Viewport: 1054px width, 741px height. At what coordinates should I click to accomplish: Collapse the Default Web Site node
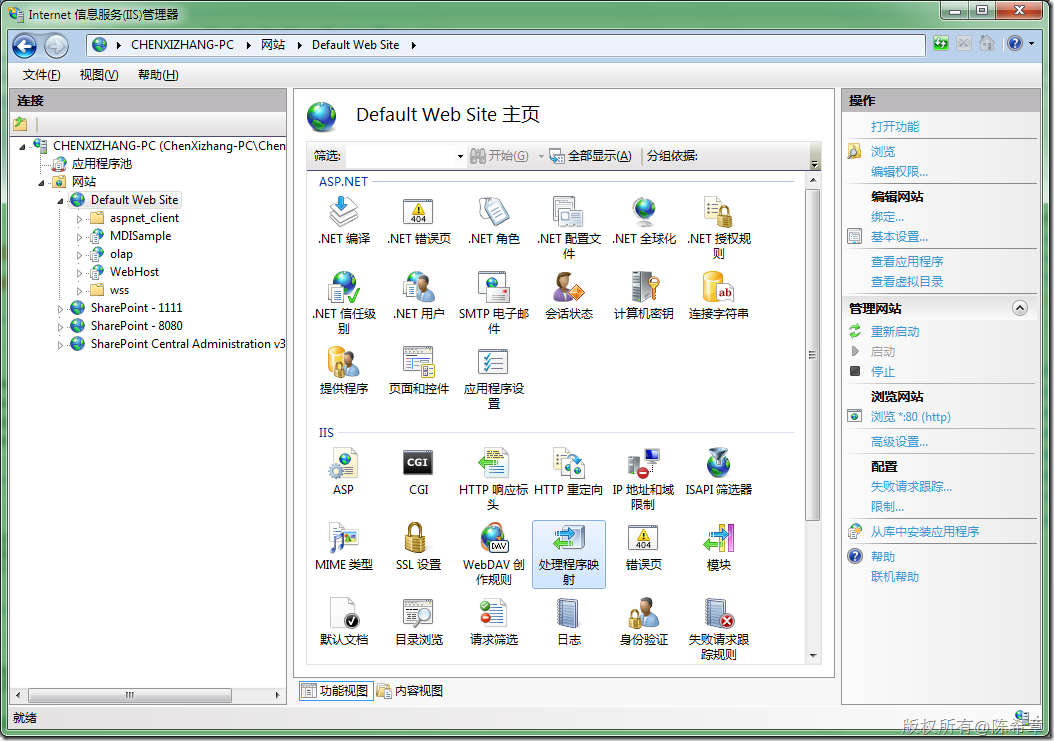[x=60, y=200]
